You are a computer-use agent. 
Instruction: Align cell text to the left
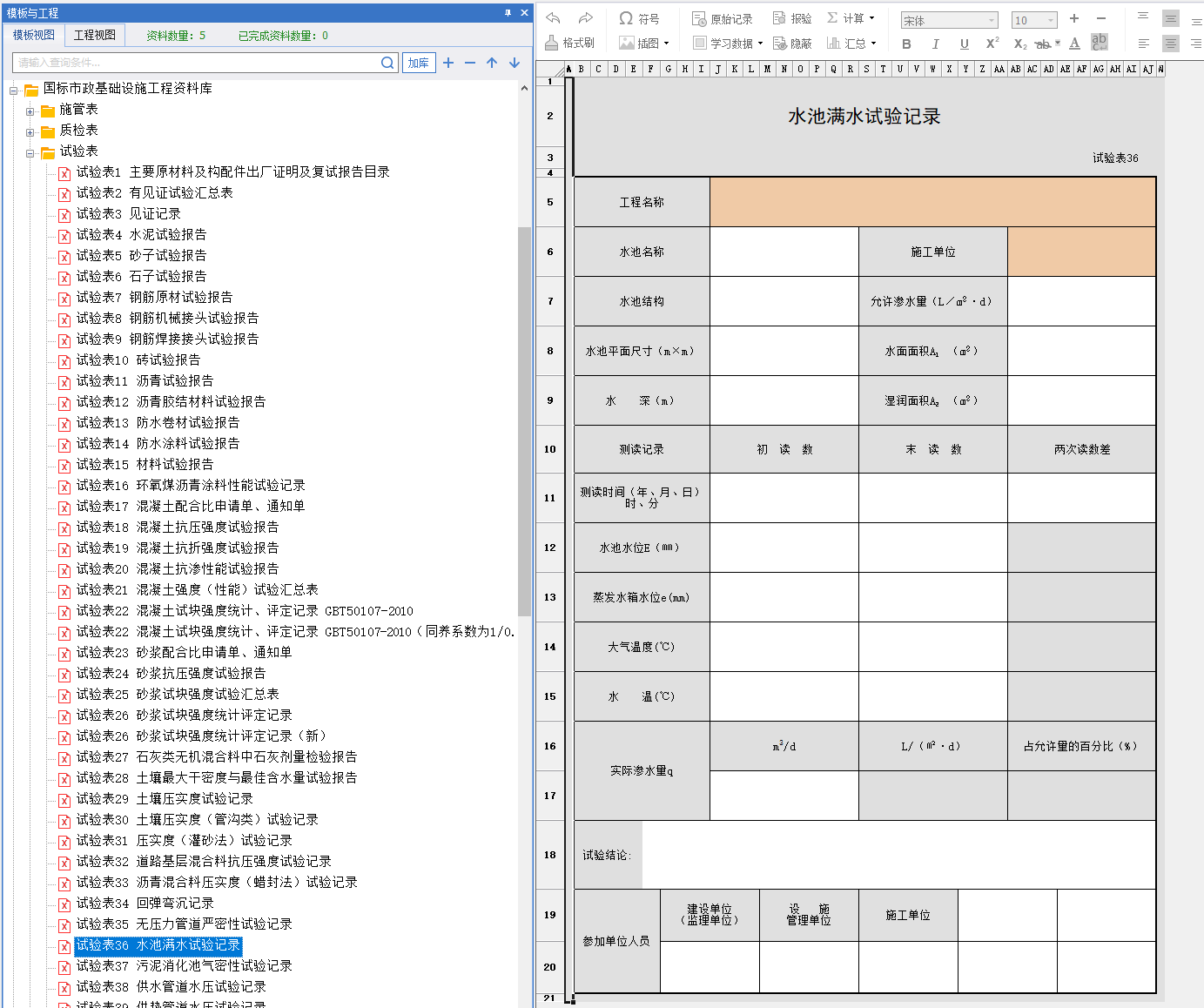(1144, 43)
